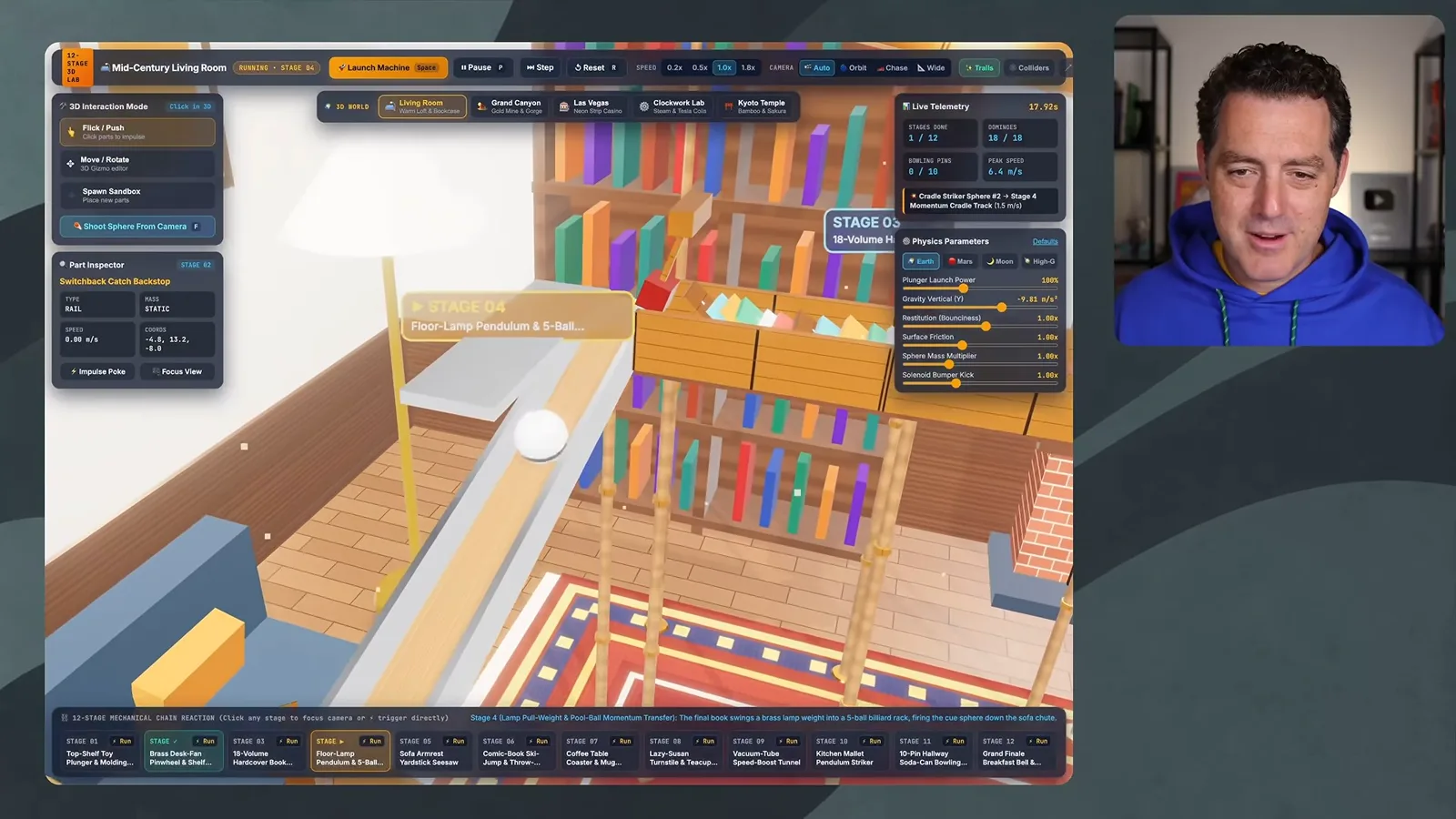The height and width of the screenshot is (819, 1456).
Task: Switch camera to Wide mode
Action: [931, 67]
